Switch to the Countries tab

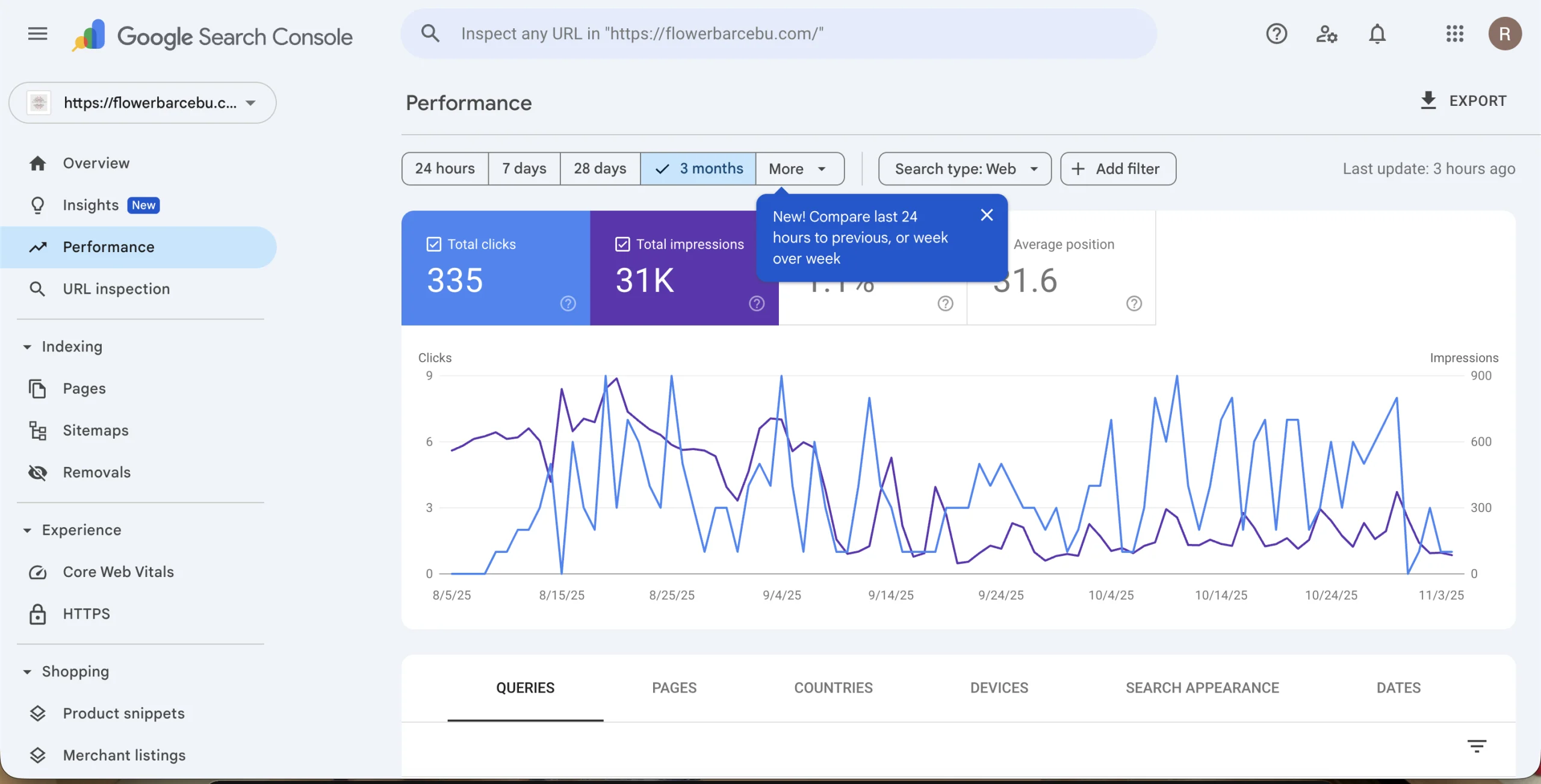(x=833, y=688)
